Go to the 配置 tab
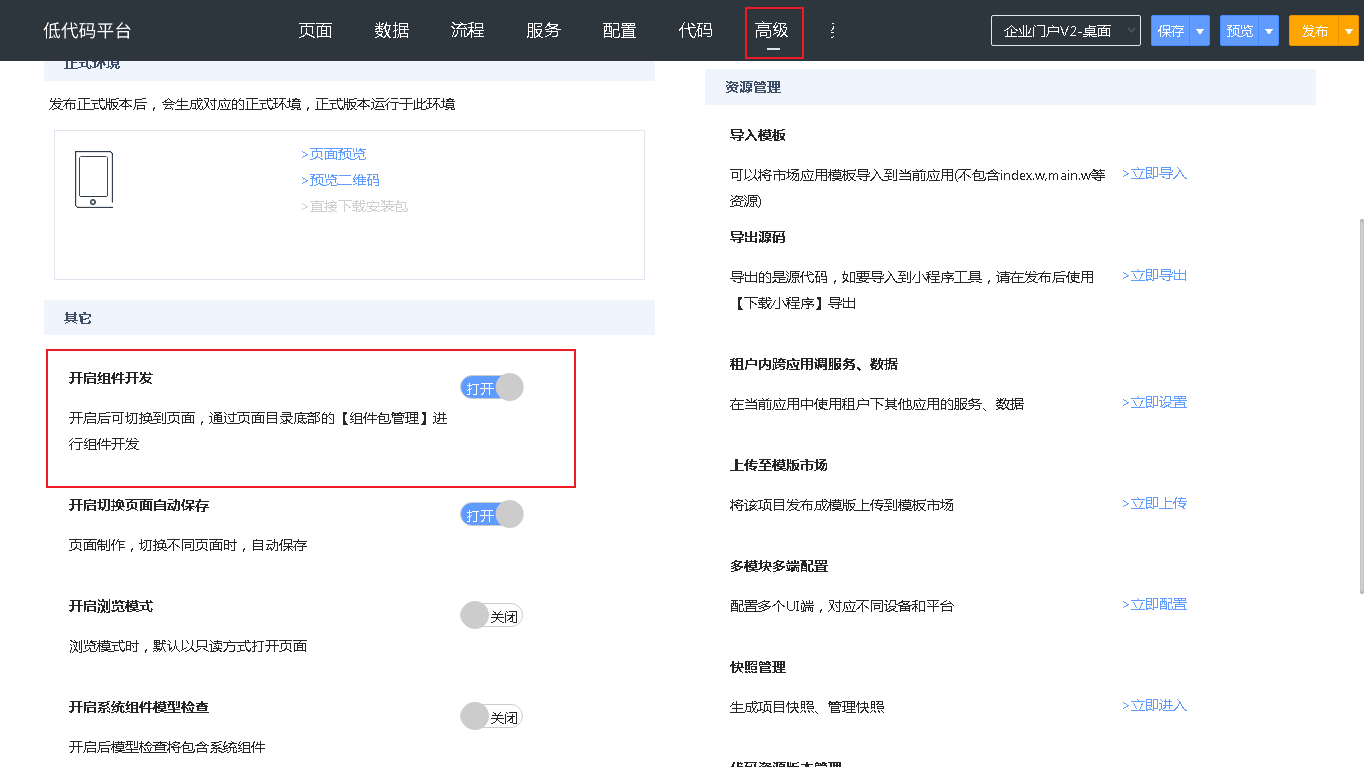 (x=619, y=31)
